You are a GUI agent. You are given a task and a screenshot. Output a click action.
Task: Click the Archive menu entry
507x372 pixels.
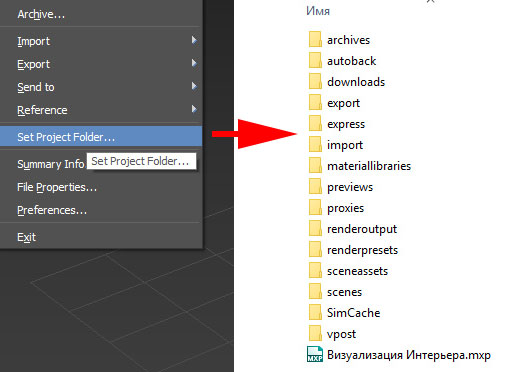[x=41, y=14]
